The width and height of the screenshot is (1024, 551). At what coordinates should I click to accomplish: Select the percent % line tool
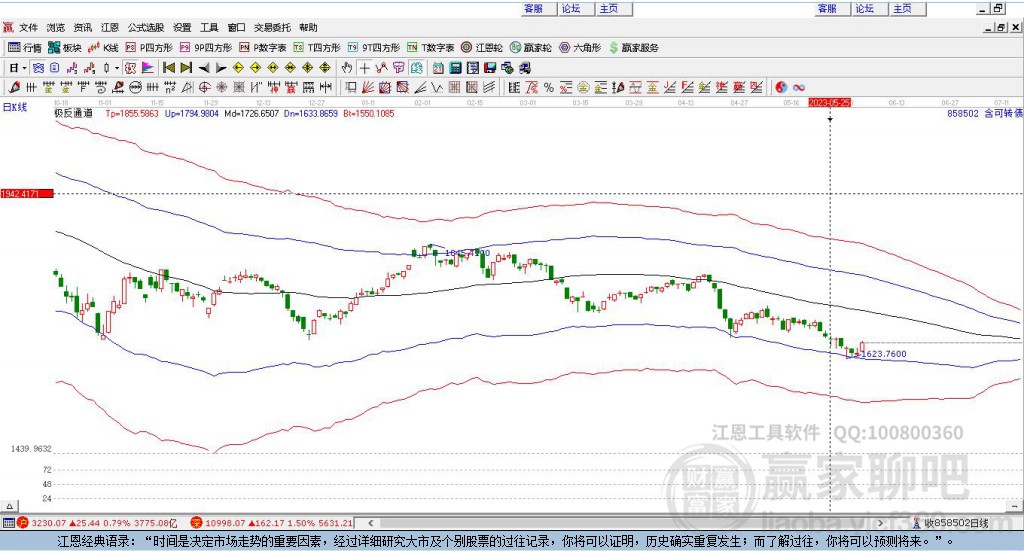[549, 87]
